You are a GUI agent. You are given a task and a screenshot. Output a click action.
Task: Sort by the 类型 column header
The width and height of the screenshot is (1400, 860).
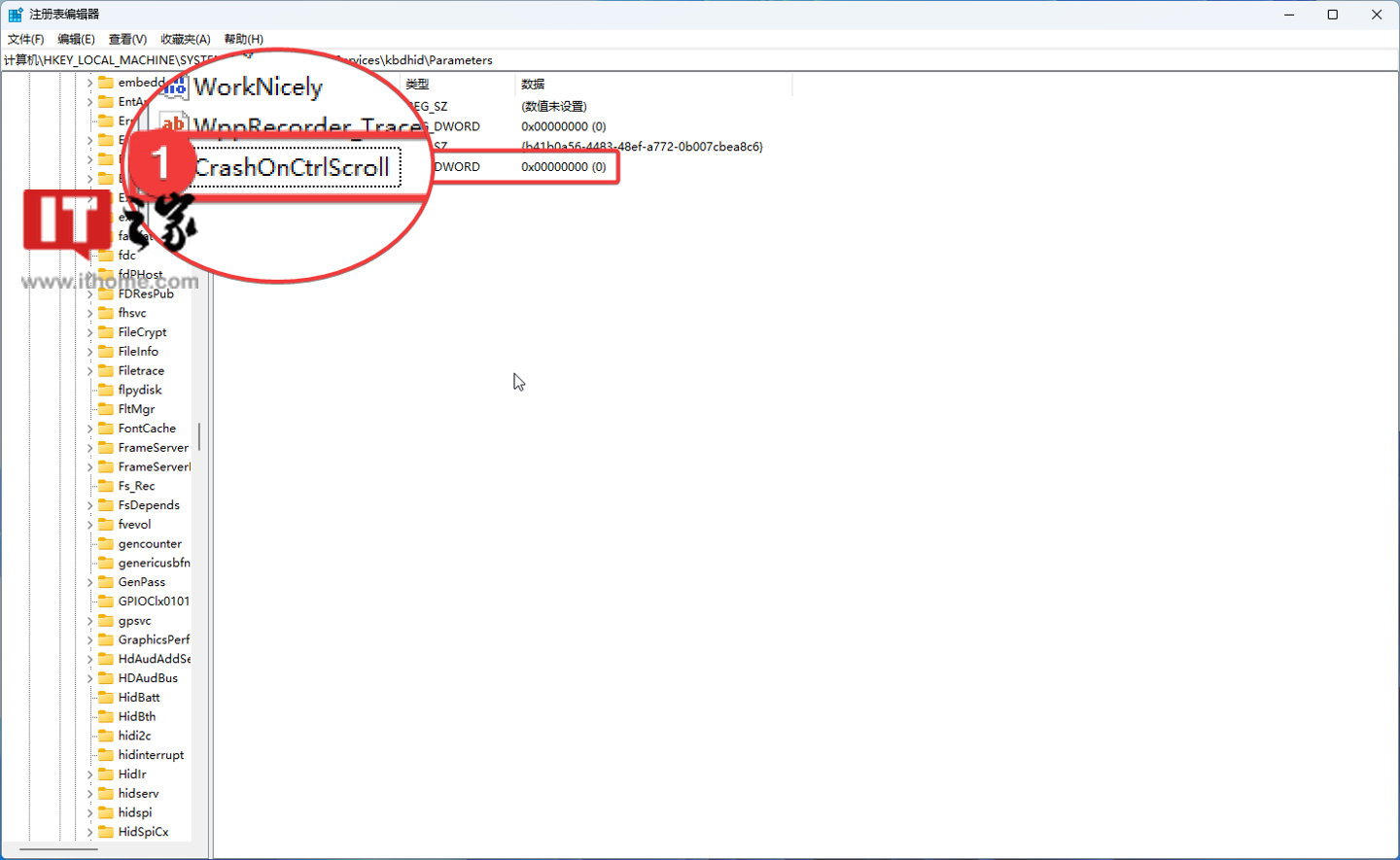(x=458, y=85)
